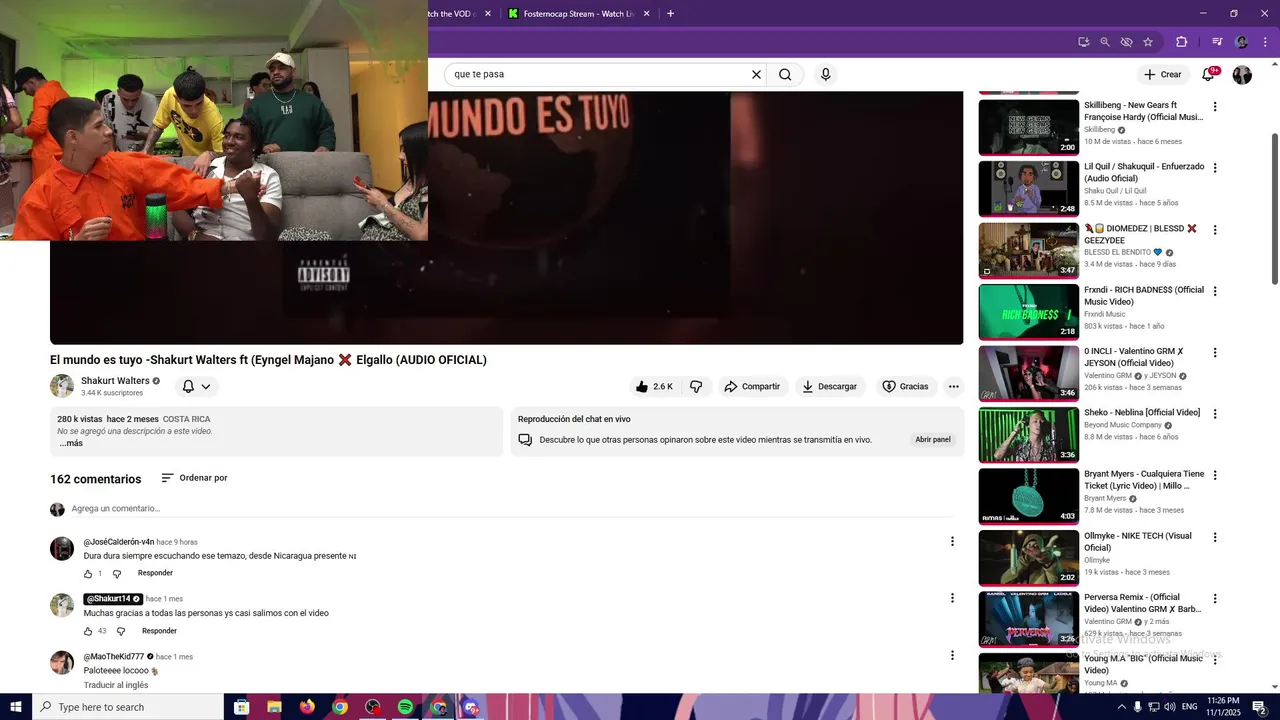1280x720 pixels.
Task: Send Gracias to the creator
Action: [905, 387]
